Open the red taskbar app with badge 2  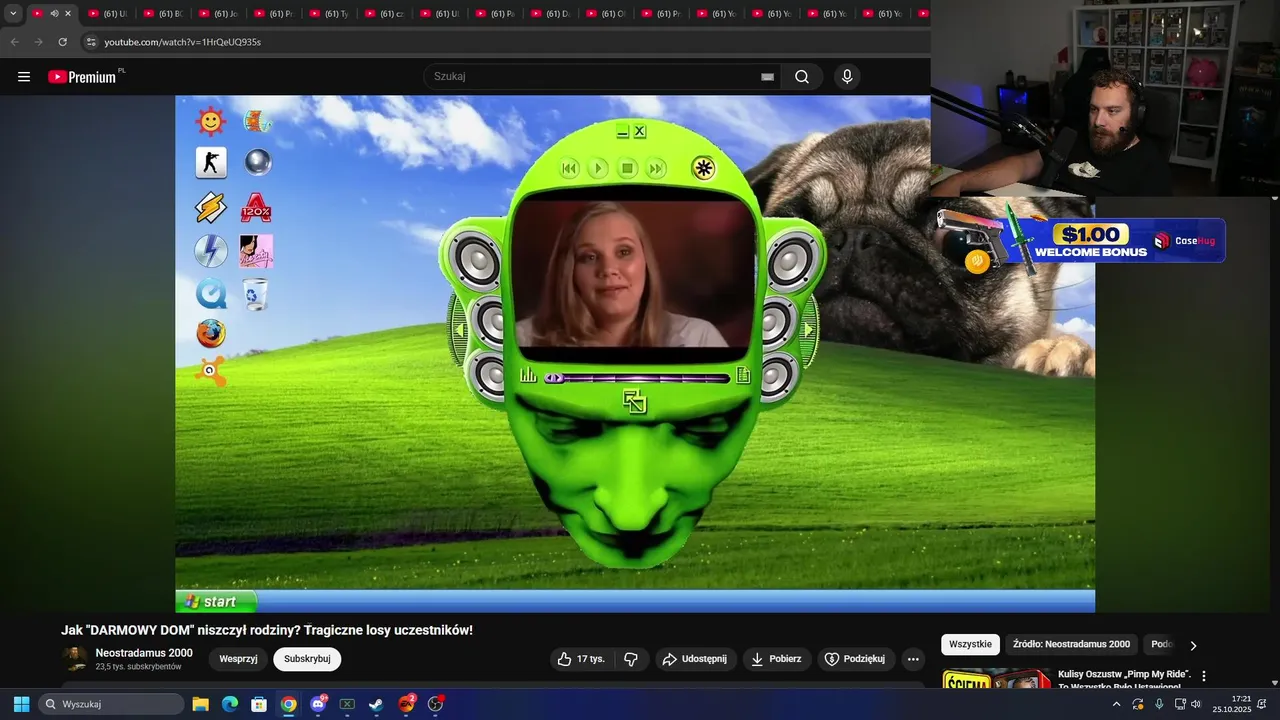tap(406, 704)
